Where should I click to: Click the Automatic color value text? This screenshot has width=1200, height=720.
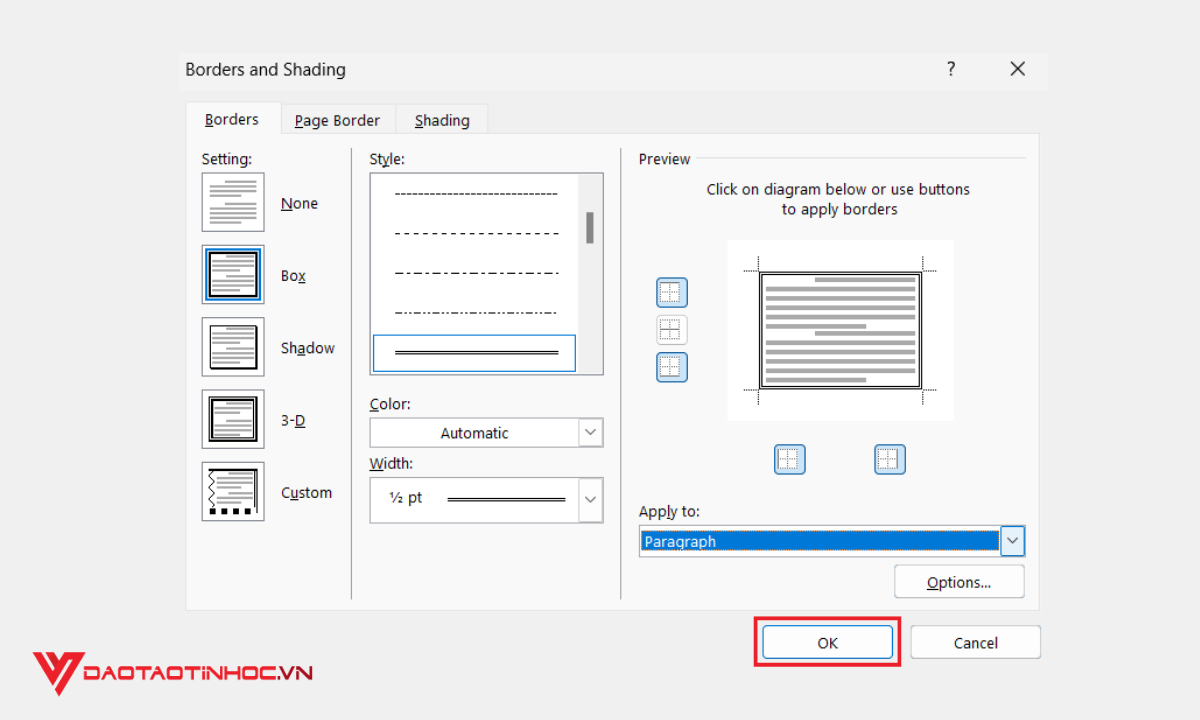click(474, 433)
